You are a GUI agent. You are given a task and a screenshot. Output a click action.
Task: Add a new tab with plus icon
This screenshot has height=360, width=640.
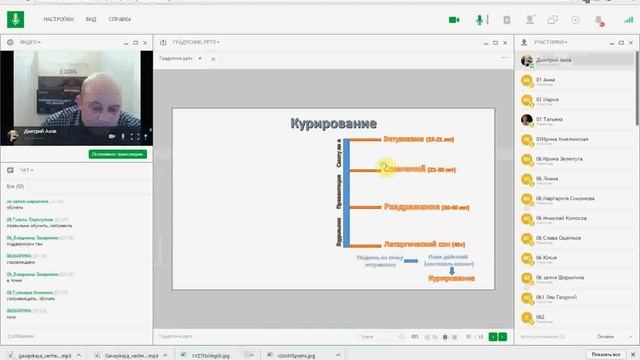213,59
